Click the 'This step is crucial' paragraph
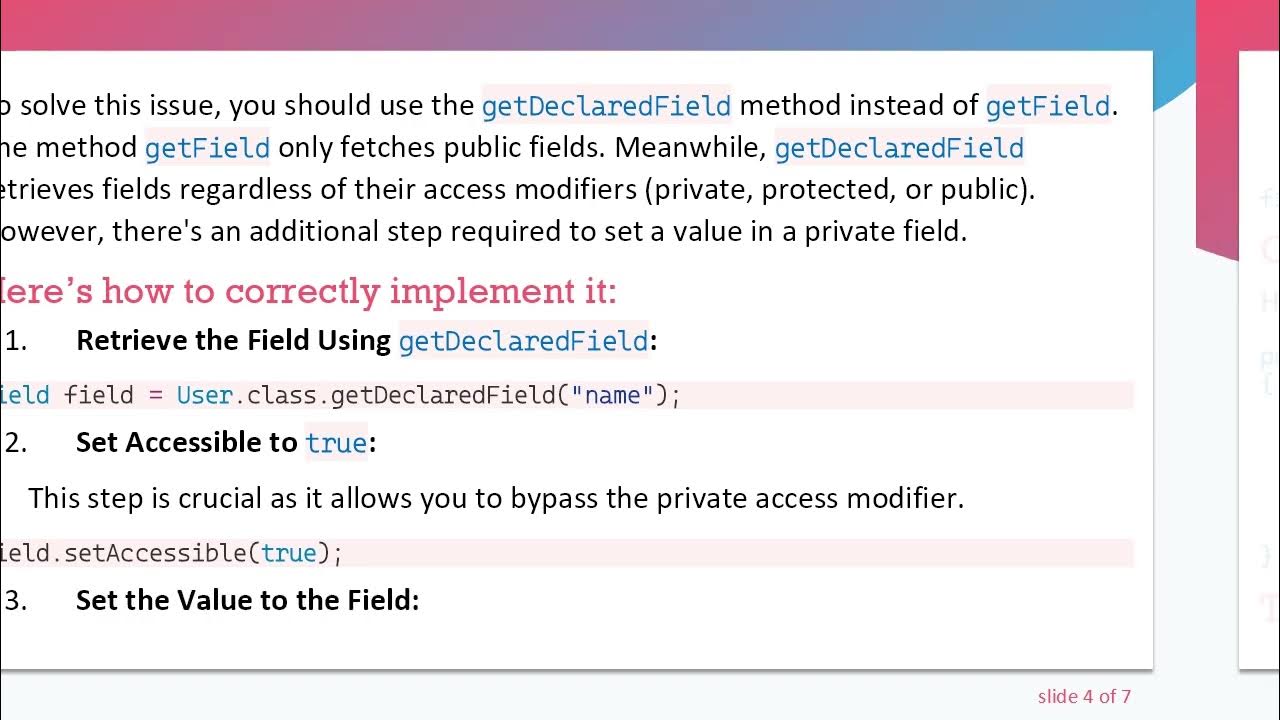This screenshot has height=720, width=1280. (496, 498)
